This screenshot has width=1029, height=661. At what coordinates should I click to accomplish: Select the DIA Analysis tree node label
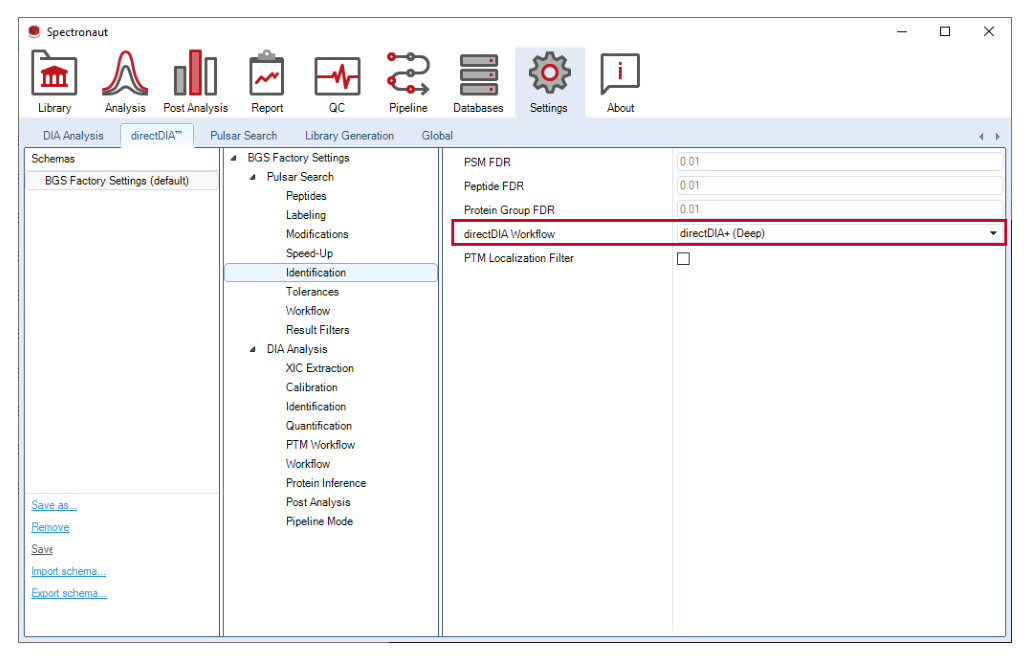pos(297,349)
